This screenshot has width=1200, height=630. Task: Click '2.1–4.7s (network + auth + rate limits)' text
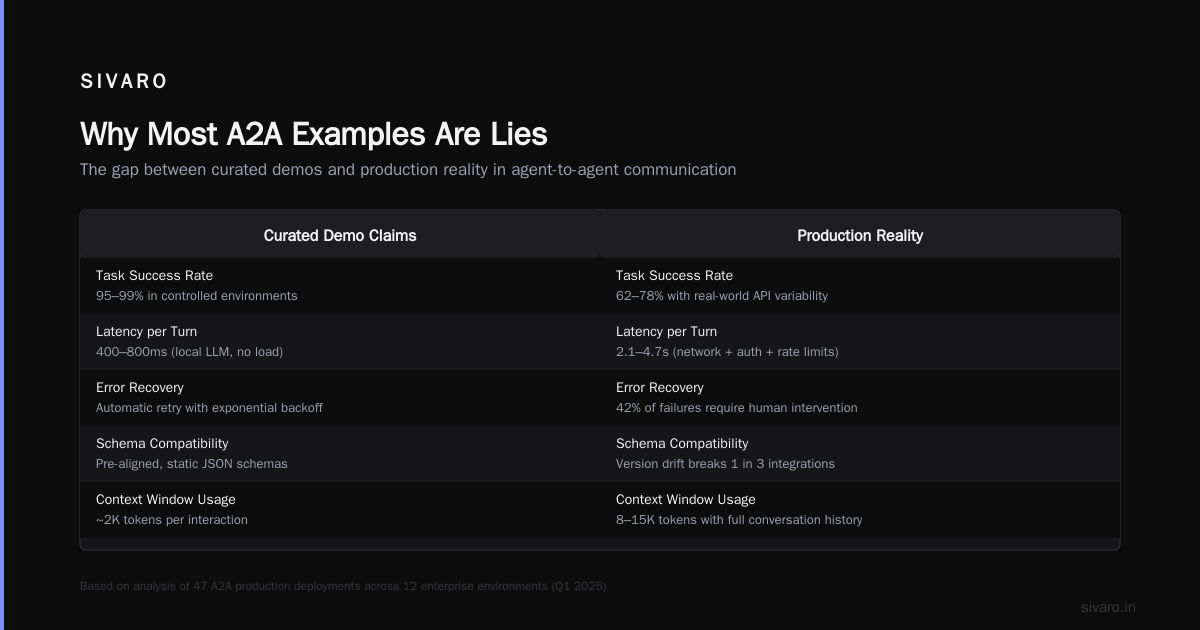tap(727, 352)
